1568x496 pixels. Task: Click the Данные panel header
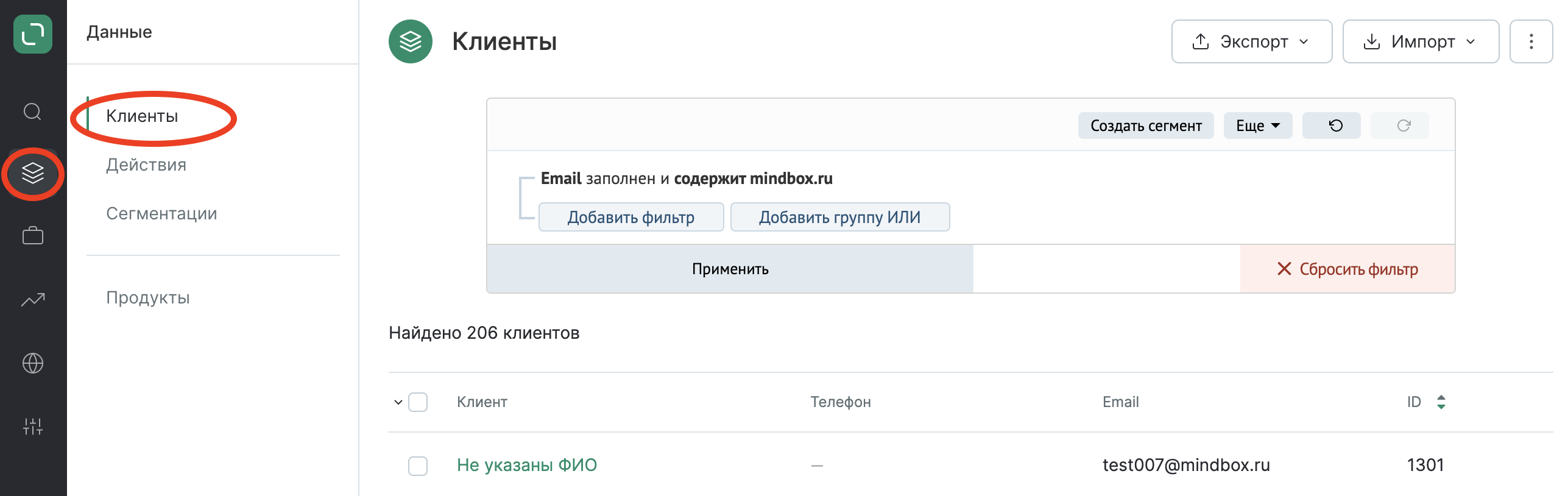[119, 32]
